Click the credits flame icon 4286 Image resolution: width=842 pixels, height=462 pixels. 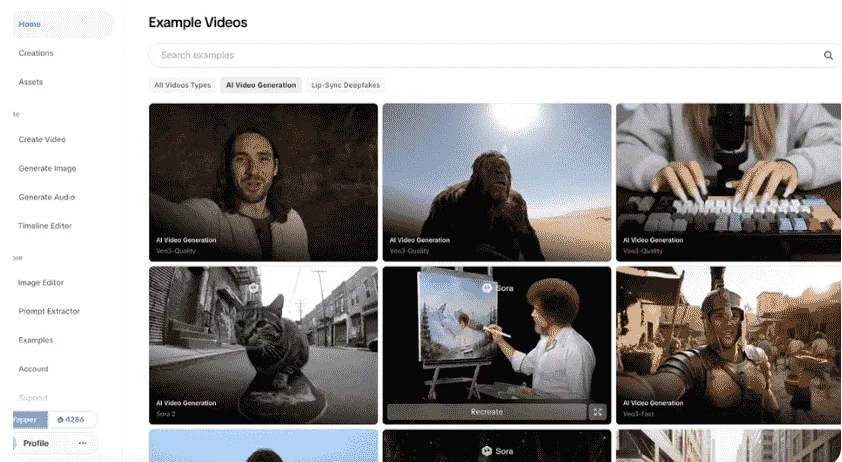(x=60, y=420)
